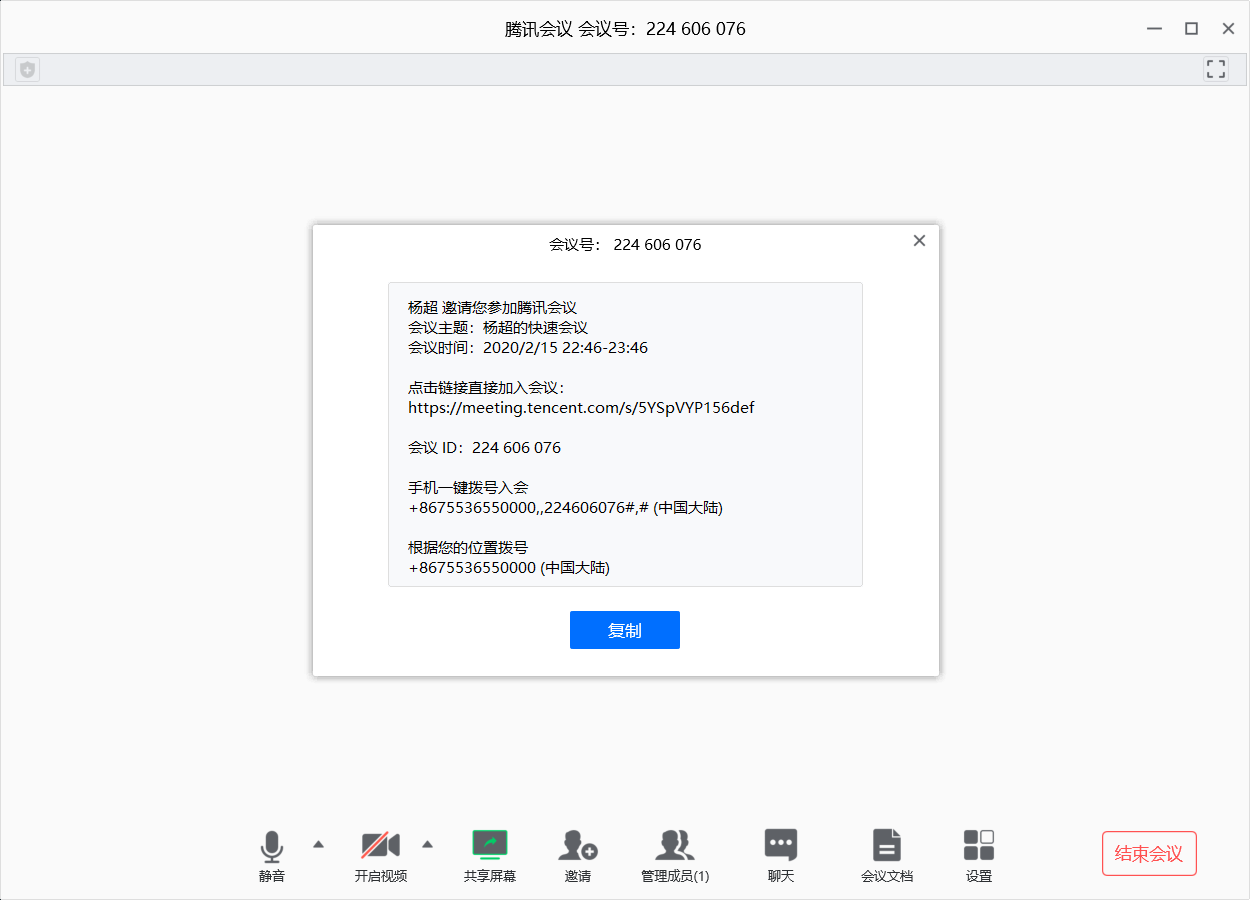Viewport: 1250px width, 900px height.
Task: Copy the invitation with the 复制 button
Action: pyautogui.click(x=625, y=630)
